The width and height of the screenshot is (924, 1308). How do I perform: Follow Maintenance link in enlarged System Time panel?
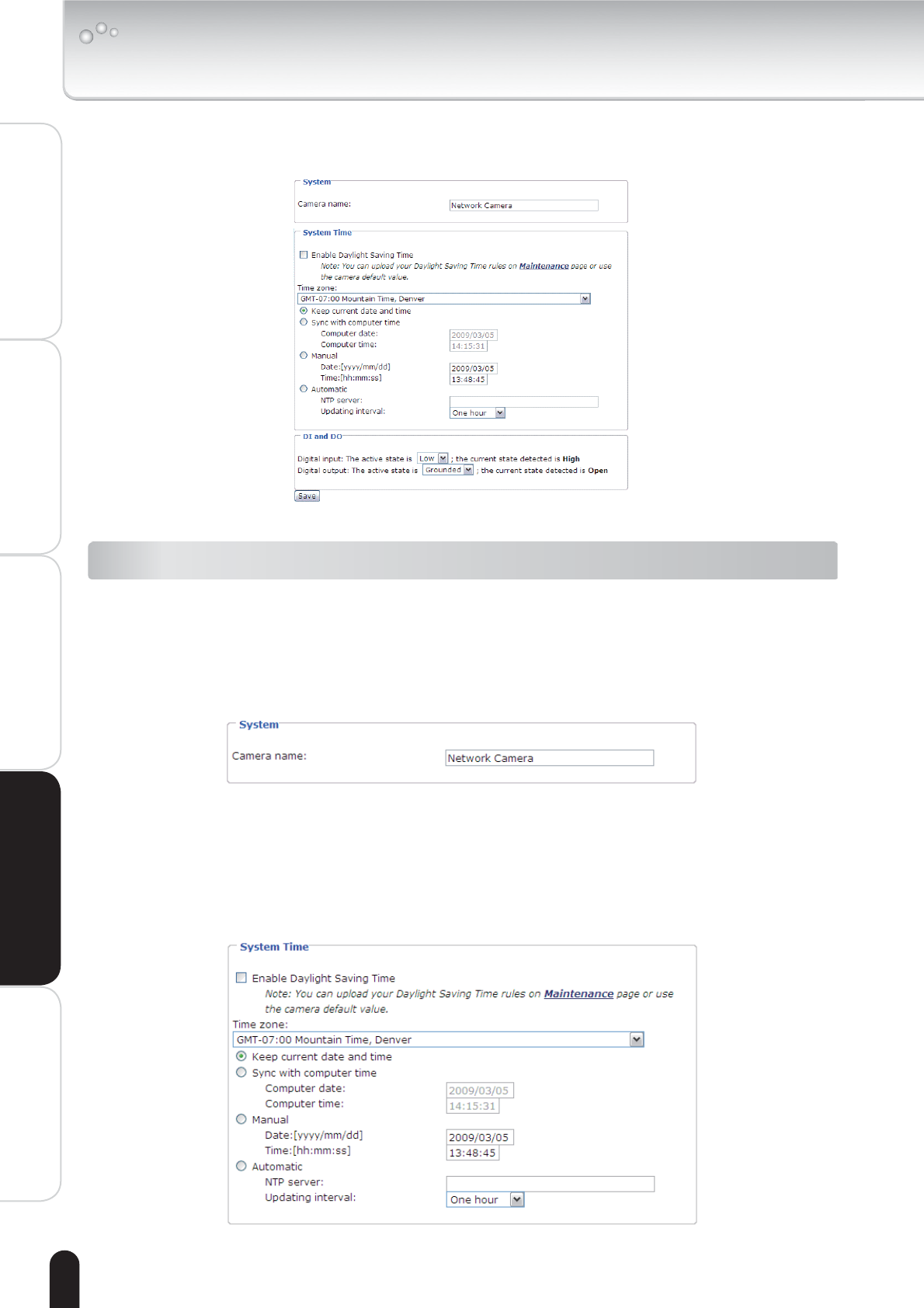(578, 993)
